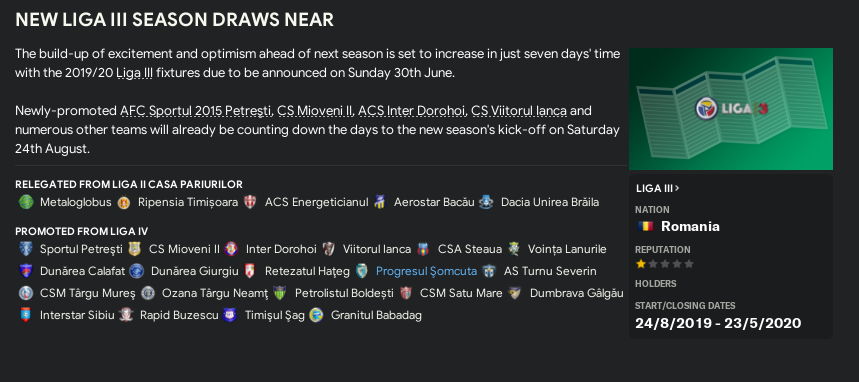
Task: Click the Metaloglobus club badge icon
Action: [x=26, y=202]
